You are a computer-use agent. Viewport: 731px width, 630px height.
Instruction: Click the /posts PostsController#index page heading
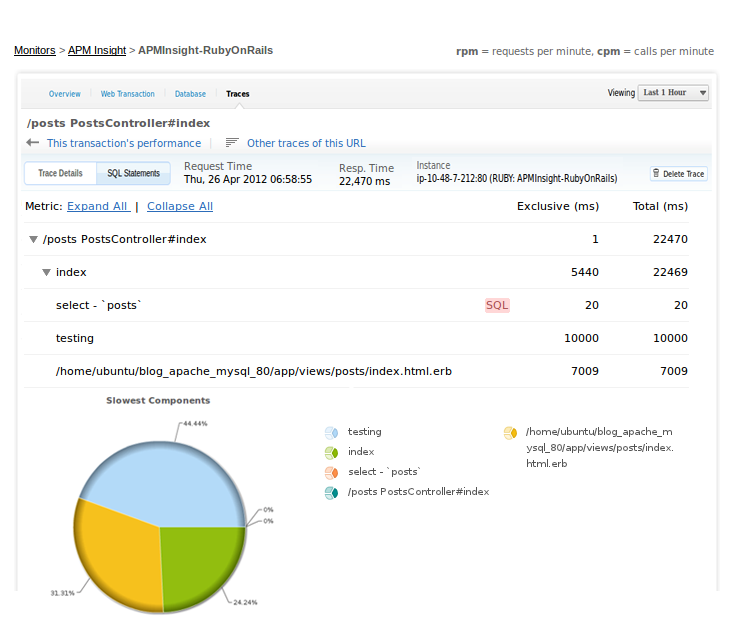pyautogui.click(x=118, y=123)
